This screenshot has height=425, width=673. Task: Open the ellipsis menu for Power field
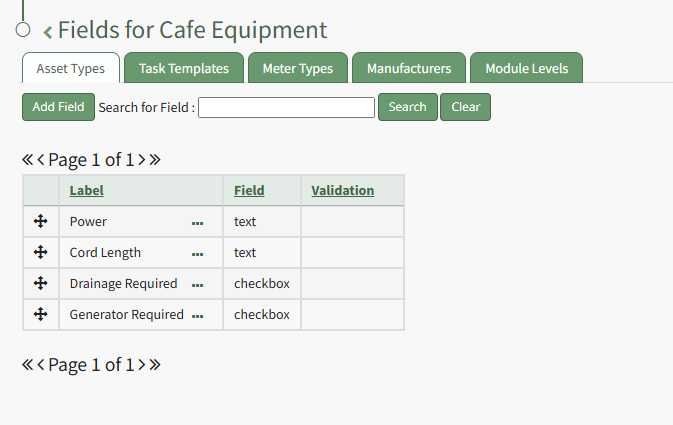[198, 222]
